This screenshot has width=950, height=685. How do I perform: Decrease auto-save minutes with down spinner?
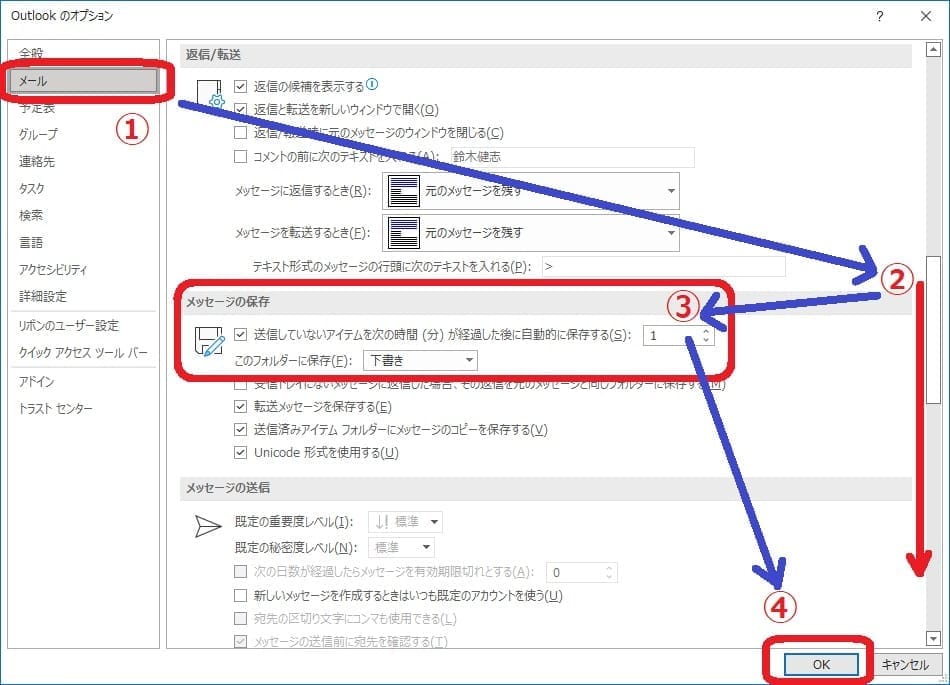(706, 340)
